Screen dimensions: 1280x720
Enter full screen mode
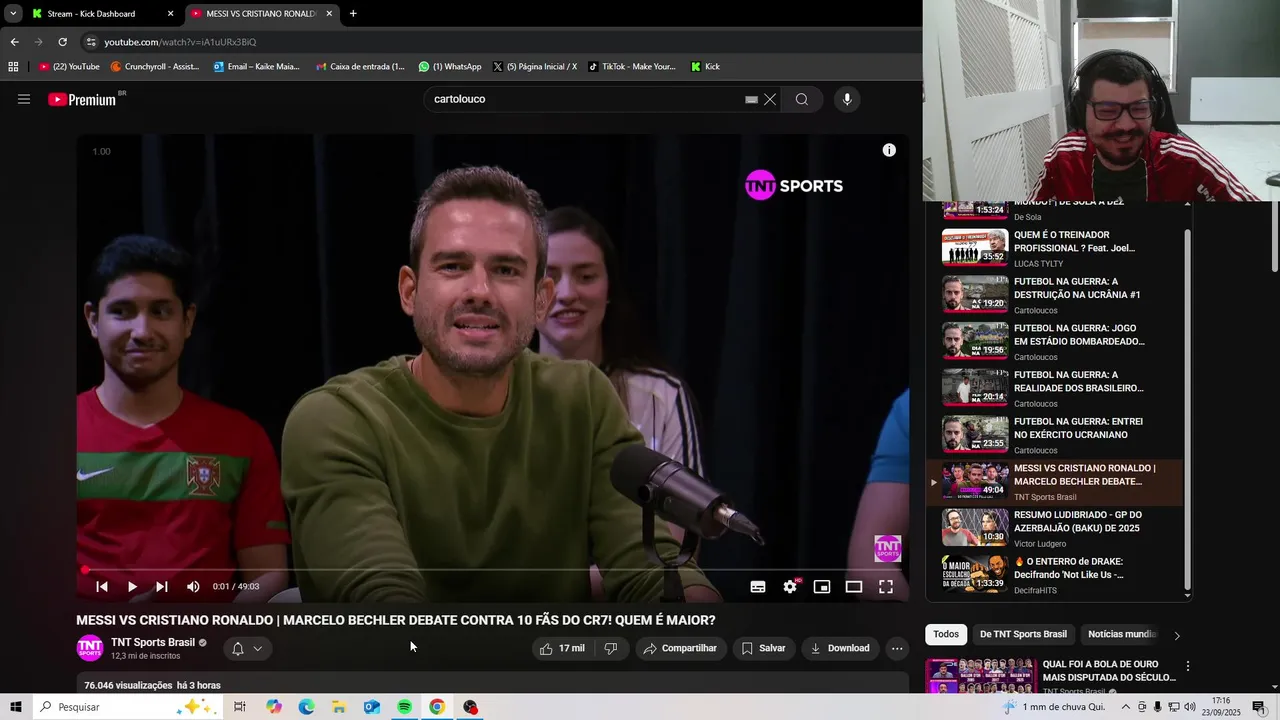(x=886, y=587)
